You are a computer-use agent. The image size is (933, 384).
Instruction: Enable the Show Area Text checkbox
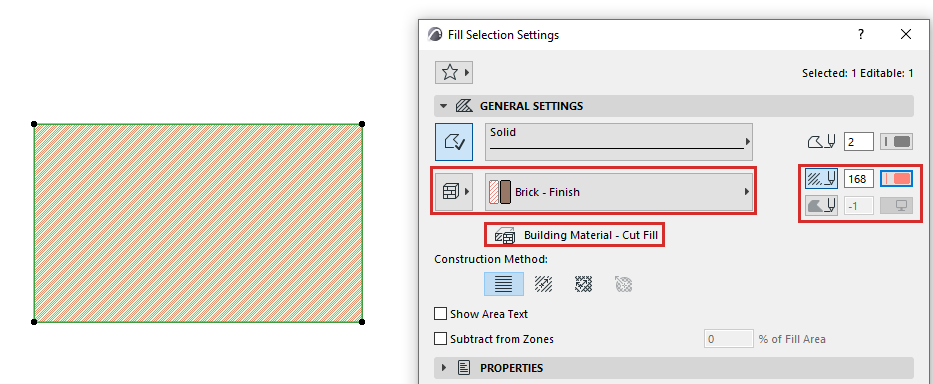(x=440, y=314)
